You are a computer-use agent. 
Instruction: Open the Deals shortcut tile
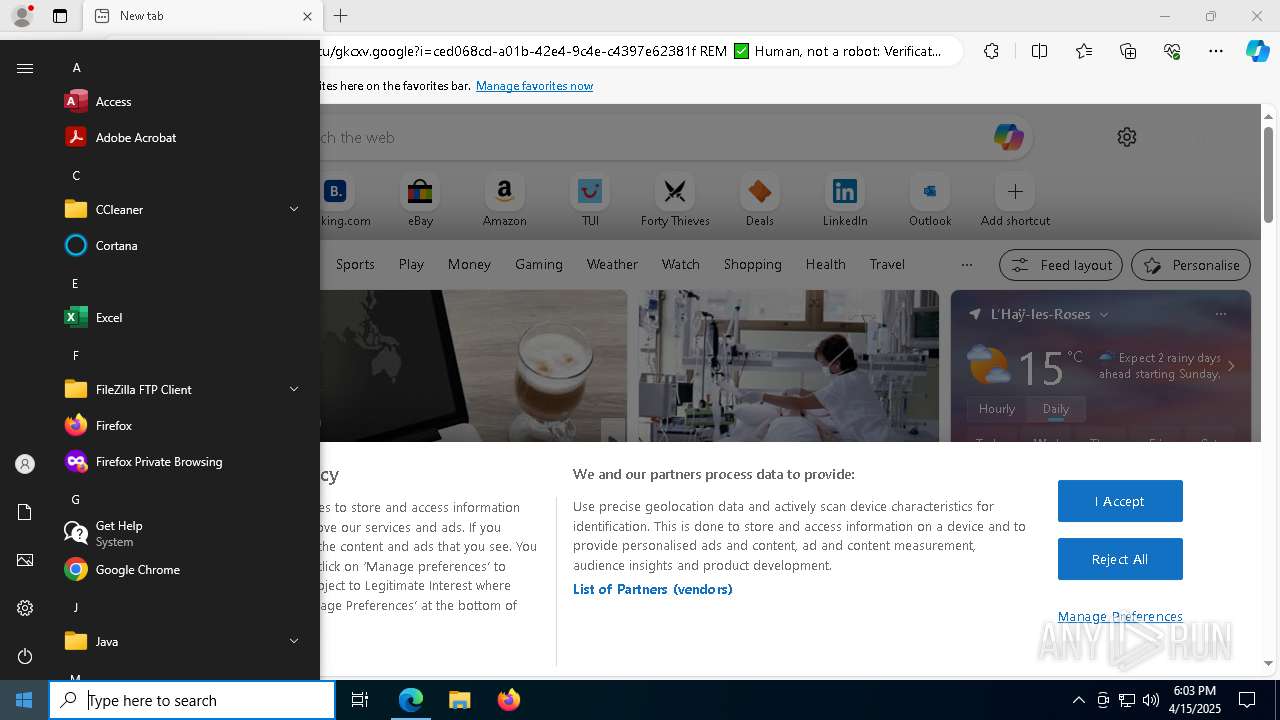759,200
